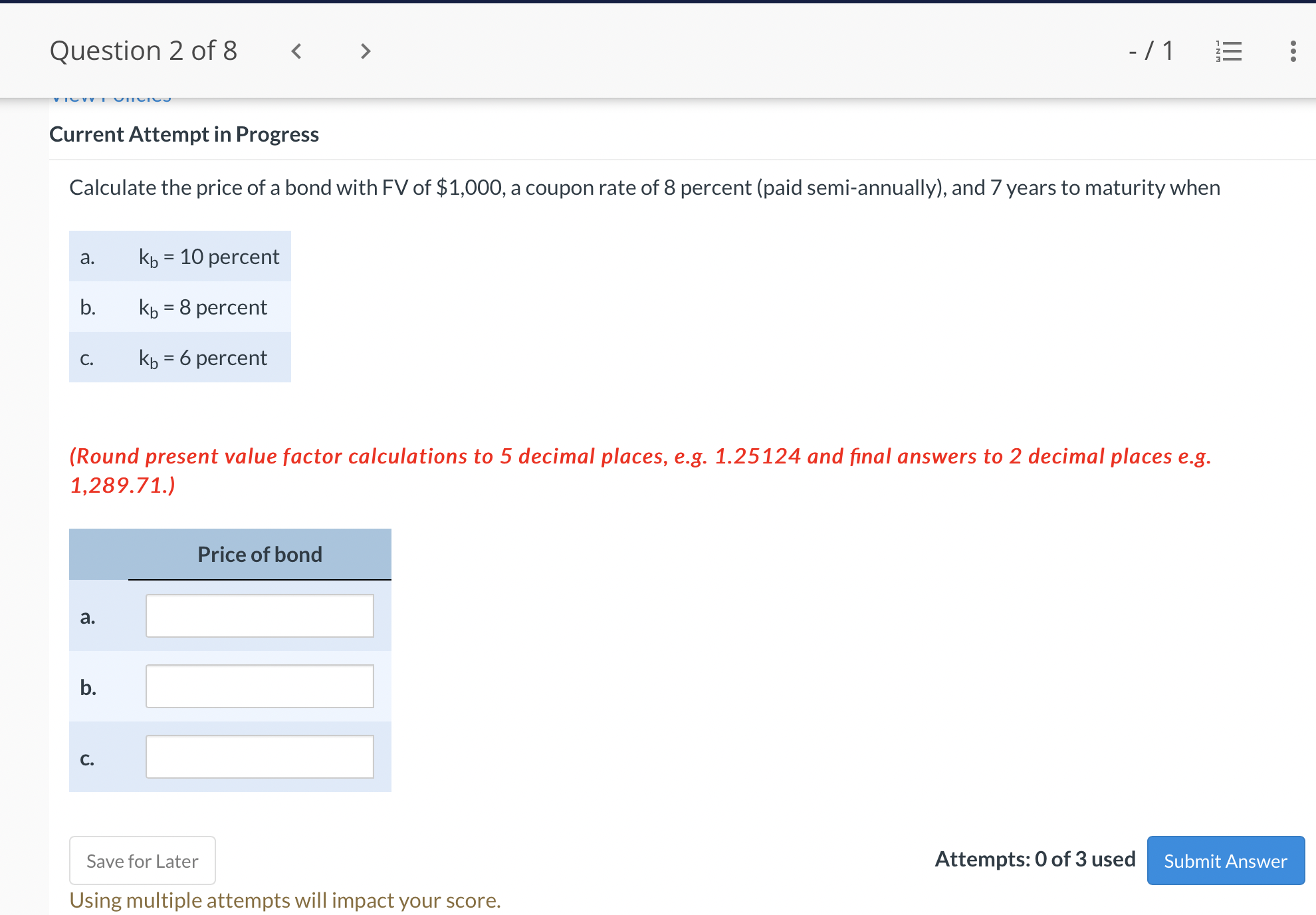This screenshot has width=1316, height=915.
Task: Open the numbered question list navigator
Action: [x=1228, y=51]
